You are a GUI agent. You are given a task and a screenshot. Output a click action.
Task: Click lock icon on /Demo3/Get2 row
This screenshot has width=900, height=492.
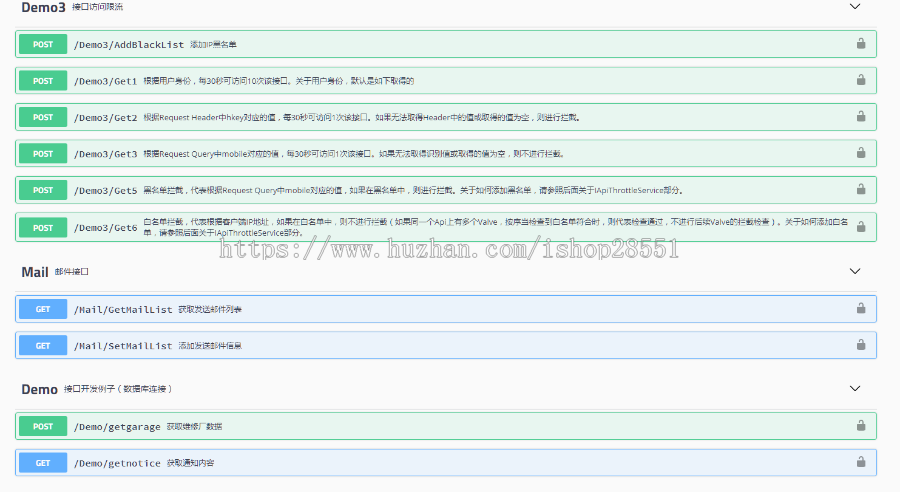click(x=861, y=117)
